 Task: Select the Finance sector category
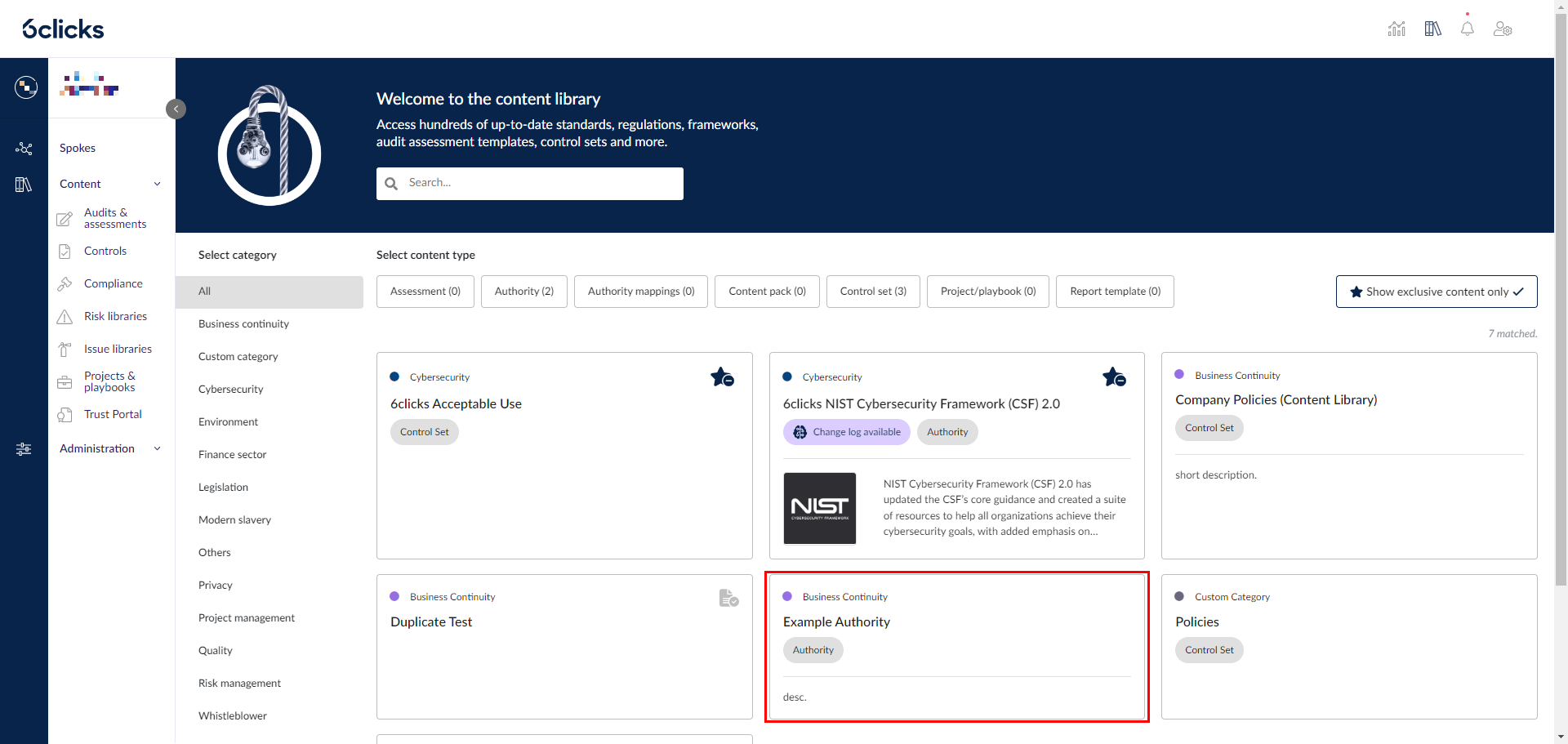click(232, 455)
